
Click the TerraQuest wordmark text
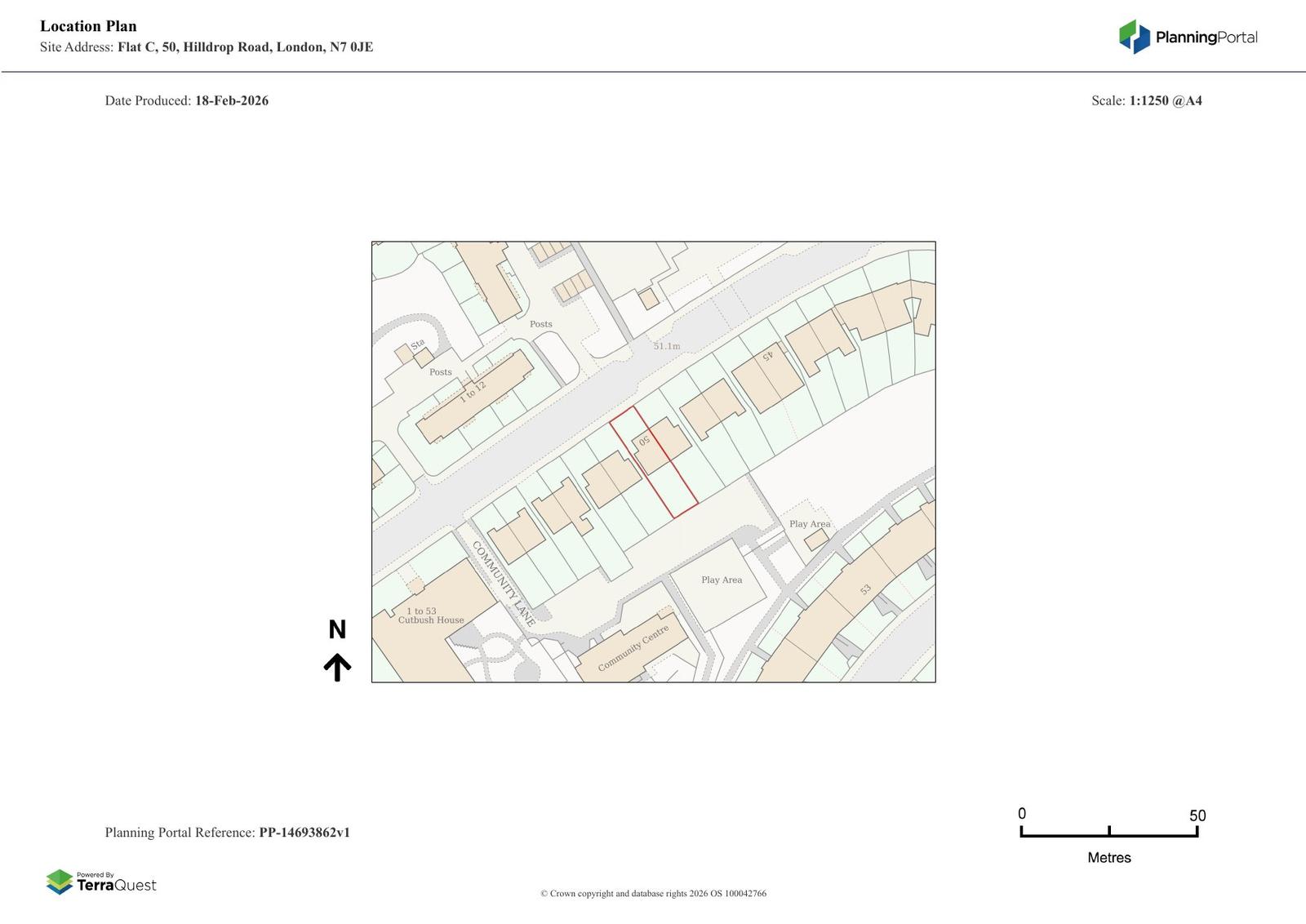click(116, 886)
